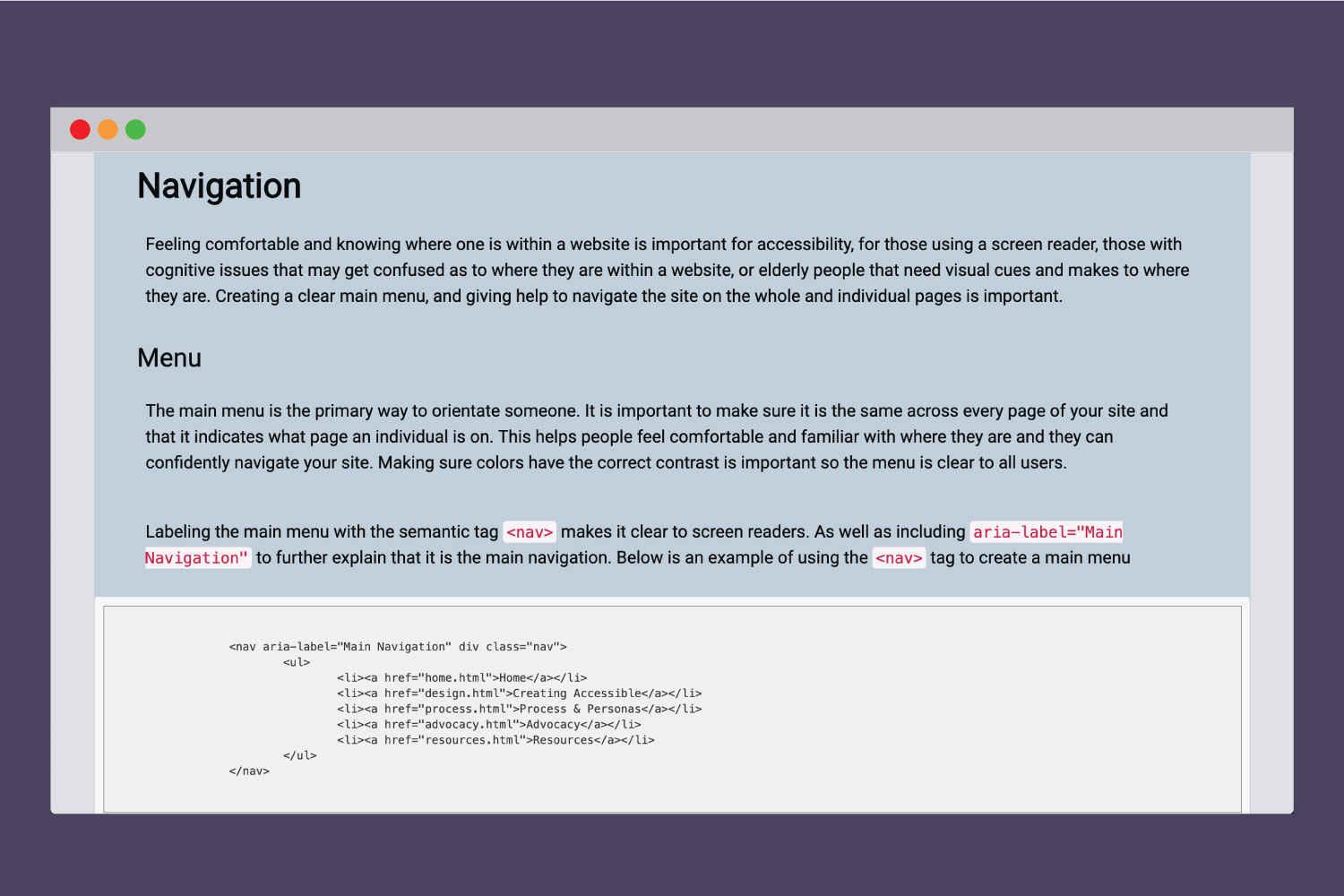
Task: Click the opening <ul> code line
Action: tap(297, 662)
